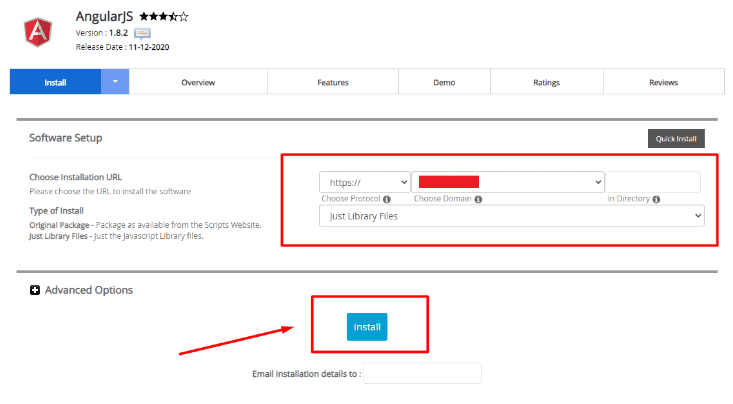The image size is (733, 404).
Task: Open the arrow dropdown beside the Install tab
Action: coord(115,82)
